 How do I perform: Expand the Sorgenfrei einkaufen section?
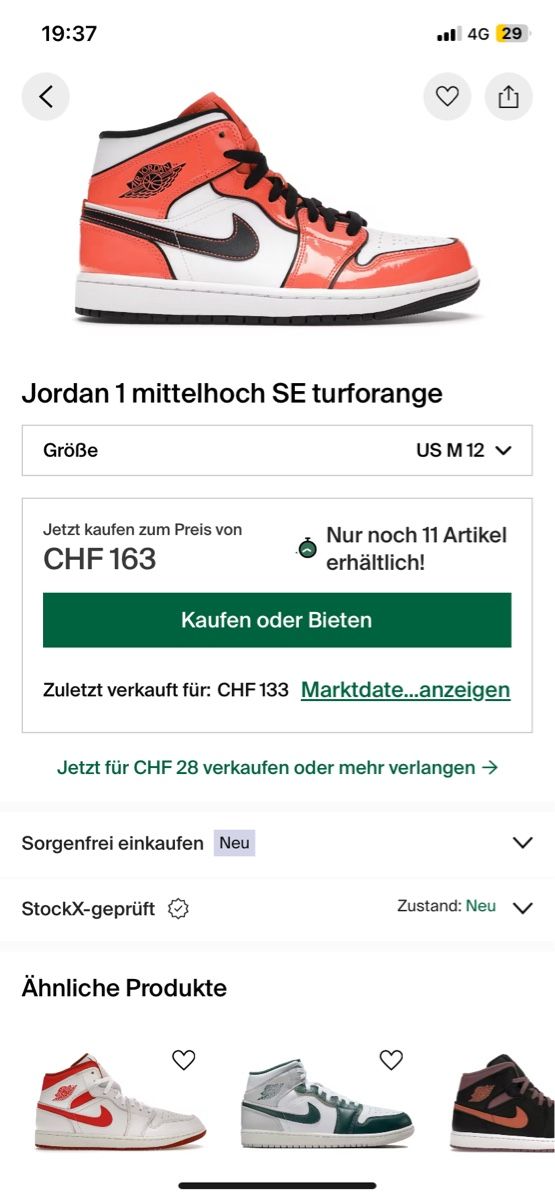pyautogui.click(x=277, y=842)
